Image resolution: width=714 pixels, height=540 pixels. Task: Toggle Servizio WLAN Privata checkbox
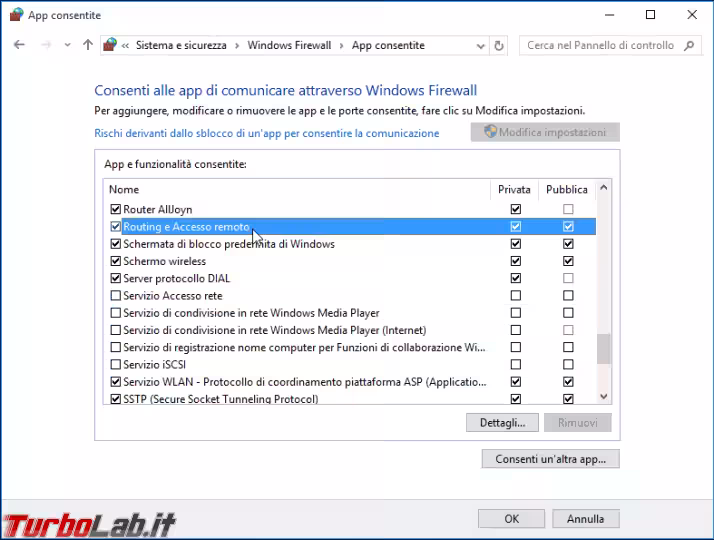[x=515, y=382]
